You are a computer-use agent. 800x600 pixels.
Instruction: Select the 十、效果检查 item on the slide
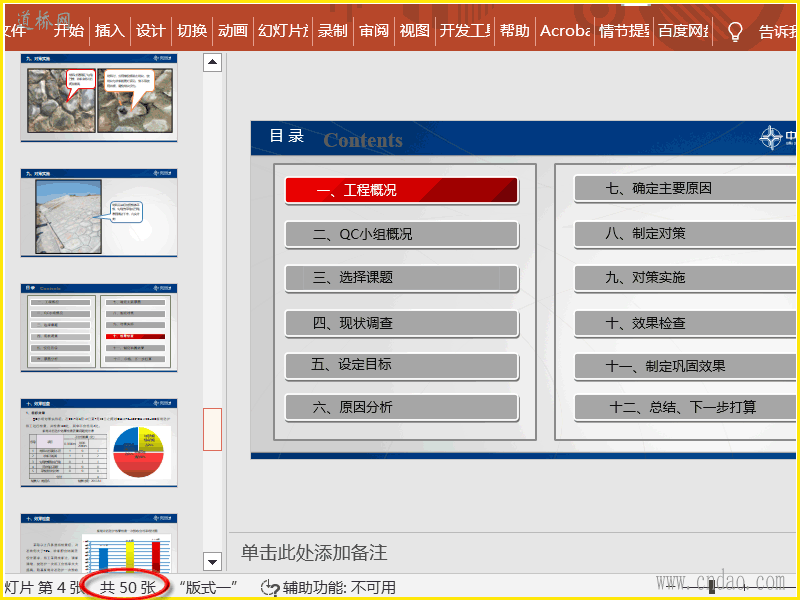[685, 323]
